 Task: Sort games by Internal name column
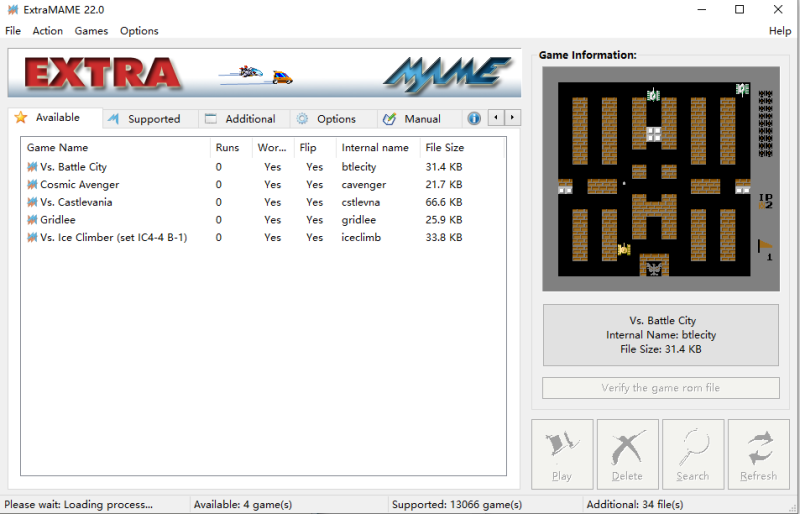pos(375,148)
